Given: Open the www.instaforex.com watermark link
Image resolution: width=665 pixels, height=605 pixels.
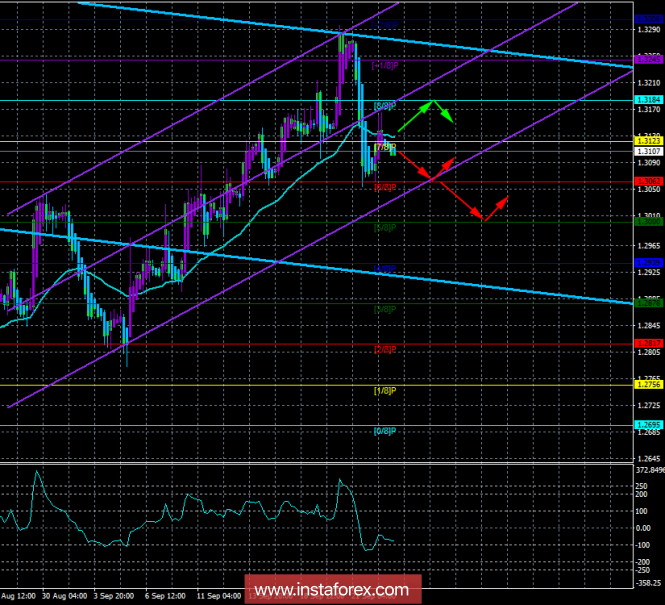Looking at the screenshot, I should pyautogui.click(x=332, y=590).
